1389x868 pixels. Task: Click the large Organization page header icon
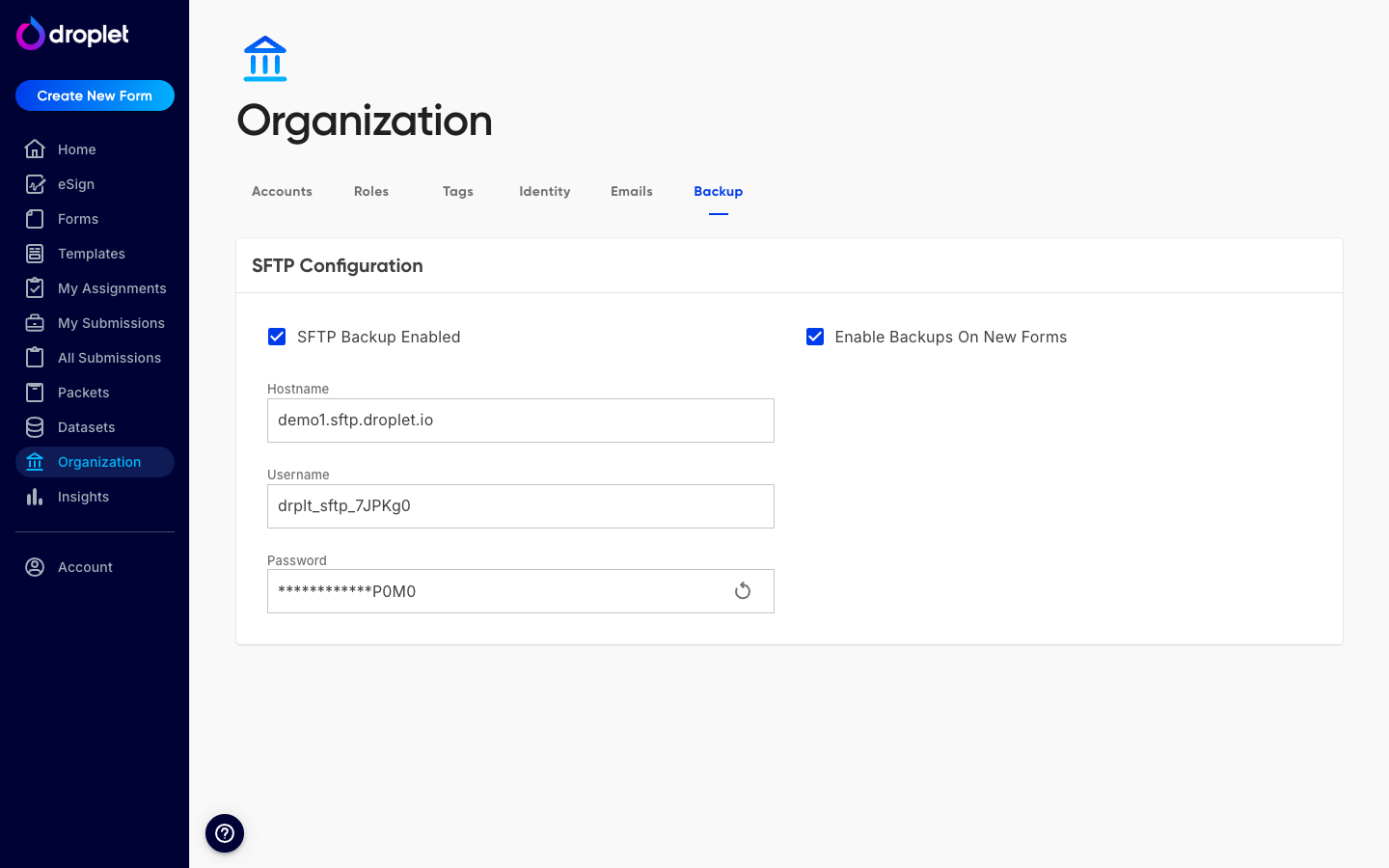pos(265,59)
